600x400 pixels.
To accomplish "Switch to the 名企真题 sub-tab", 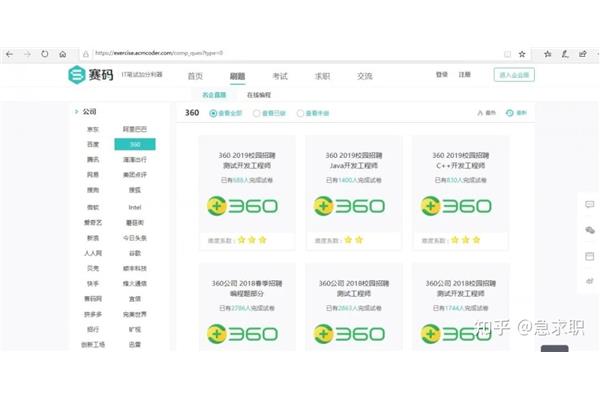I will click(214, 95).
